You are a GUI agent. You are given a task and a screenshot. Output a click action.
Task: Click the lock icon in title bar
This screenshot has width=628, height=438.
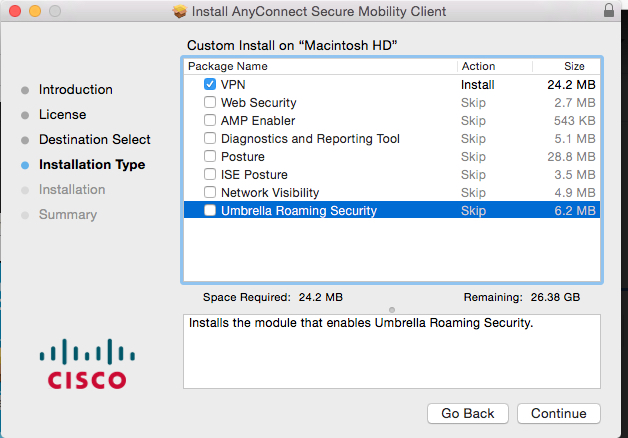tap(609, 10)
